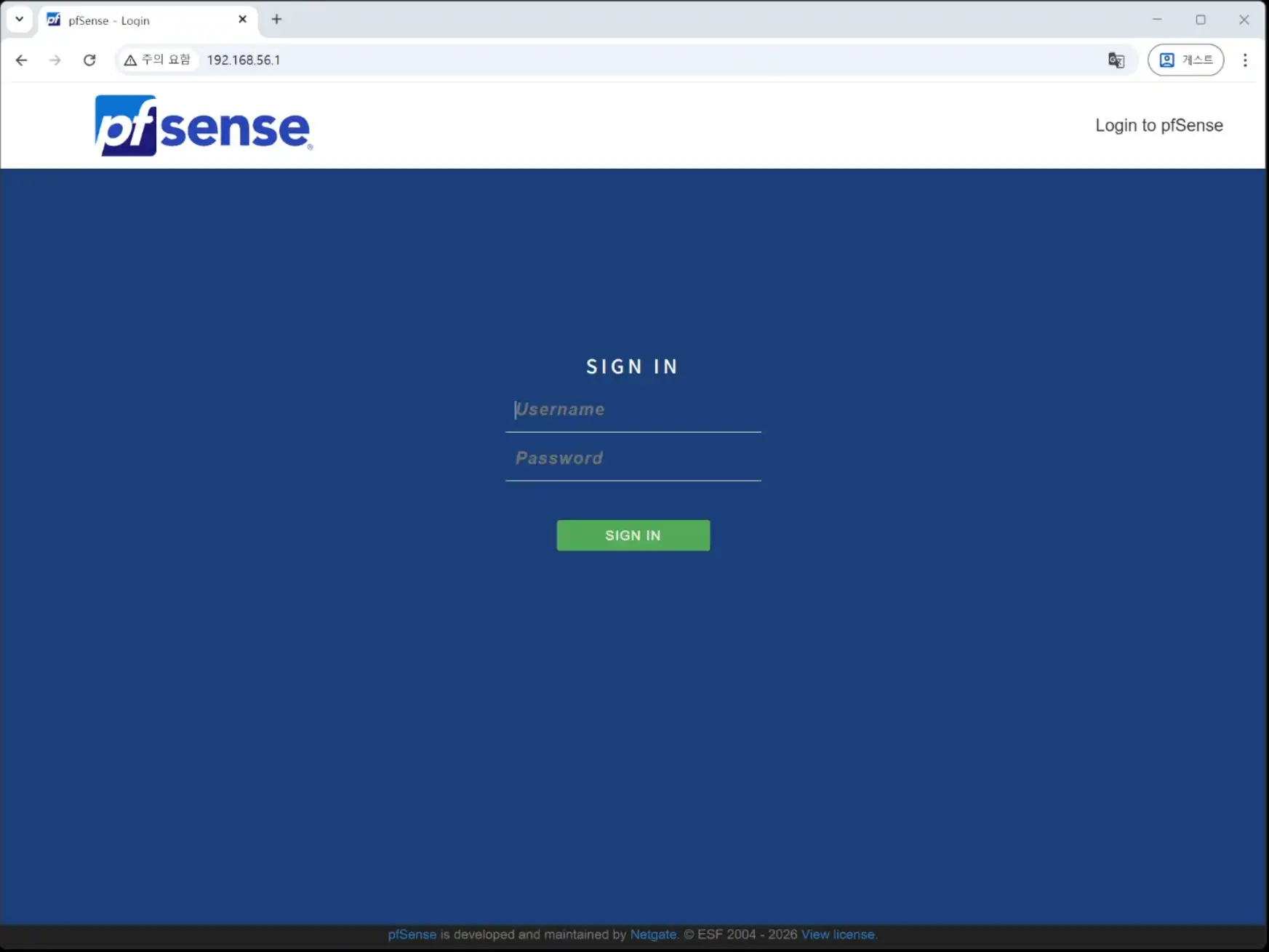The width and height of the screenshot is (1269, 952).
Task: Open the Chrome three-dot menu
Action: click(1245, 60)
